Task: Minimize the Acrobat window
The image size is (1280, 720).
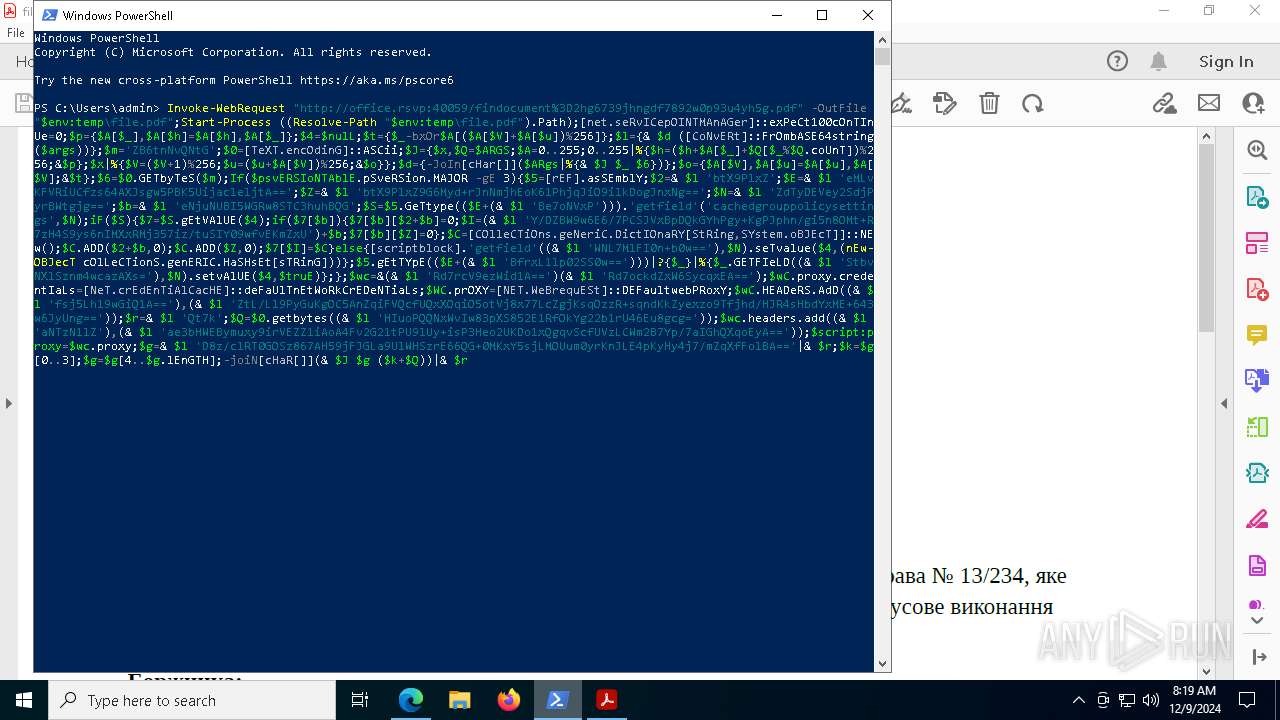Action: [1164, 11]
